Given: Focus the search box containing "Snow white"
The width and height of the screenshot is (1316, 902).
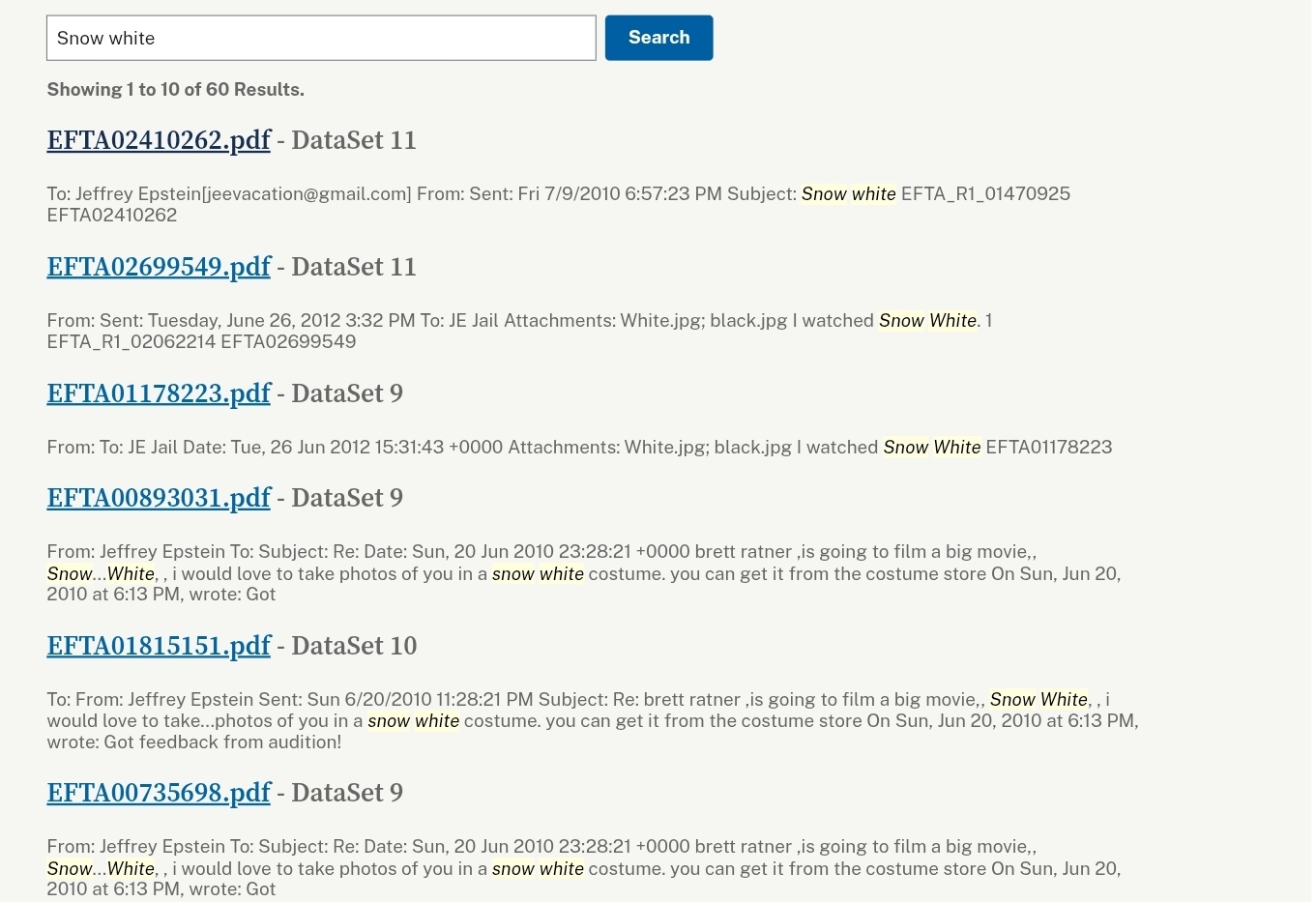Looking at the screenshot, I should pos(321,38).
